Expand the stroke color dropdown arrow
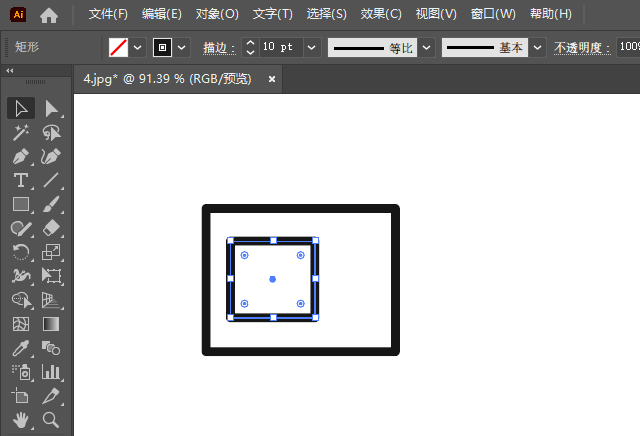640x436 pixels. [x=182, y=47]
